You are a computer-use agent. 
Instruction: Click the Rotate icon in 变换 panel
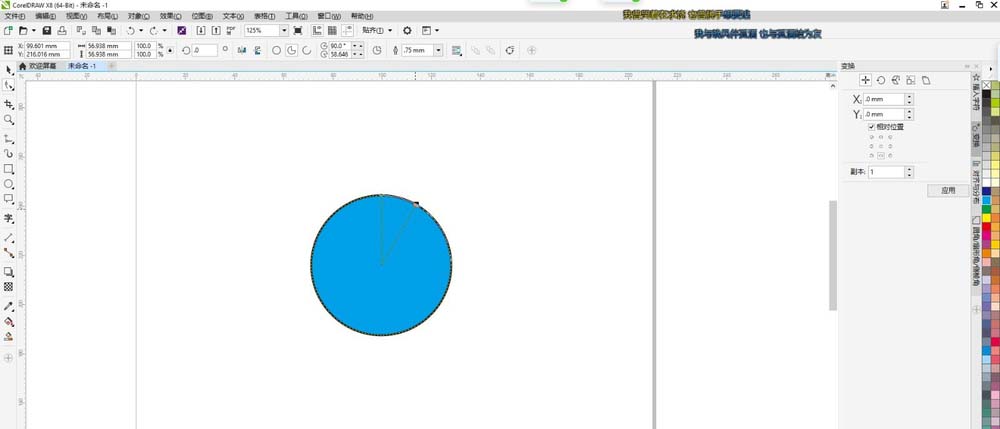tap(880, 80)
